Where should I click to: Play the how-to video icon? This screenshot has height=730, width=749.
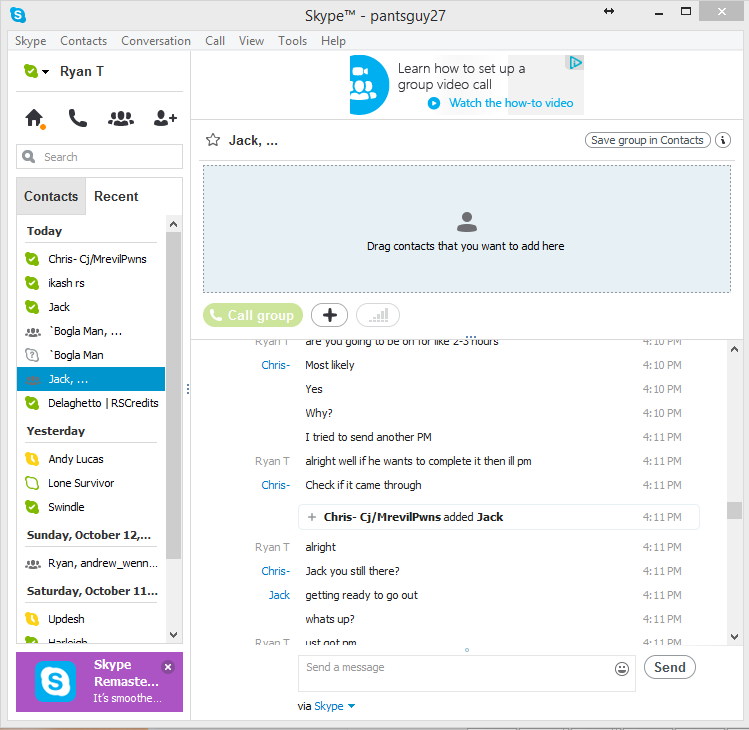coord(434,103)
